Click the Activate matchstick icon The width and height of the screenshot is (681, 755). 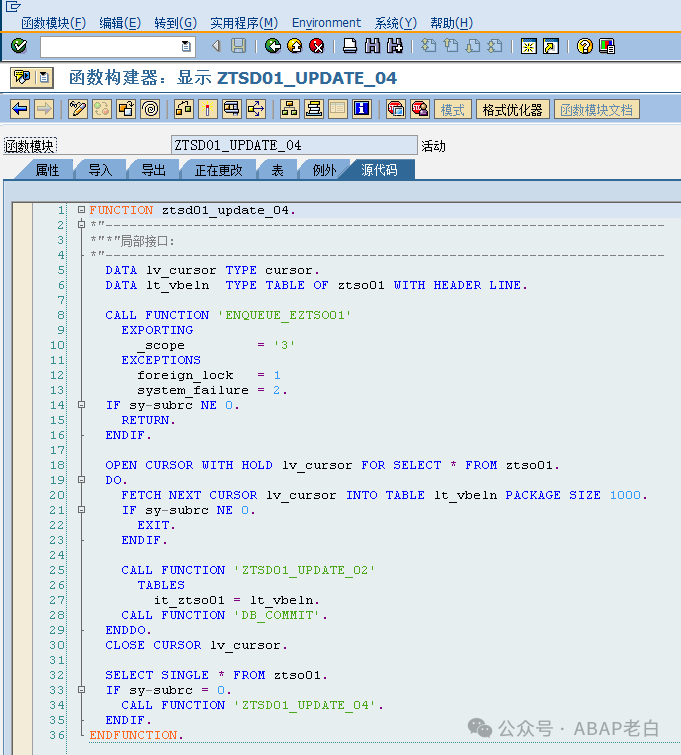pos(208,109)
